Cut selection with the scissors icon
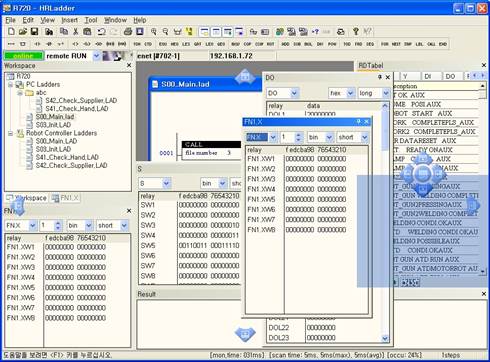490x362 pixels. 76,32
